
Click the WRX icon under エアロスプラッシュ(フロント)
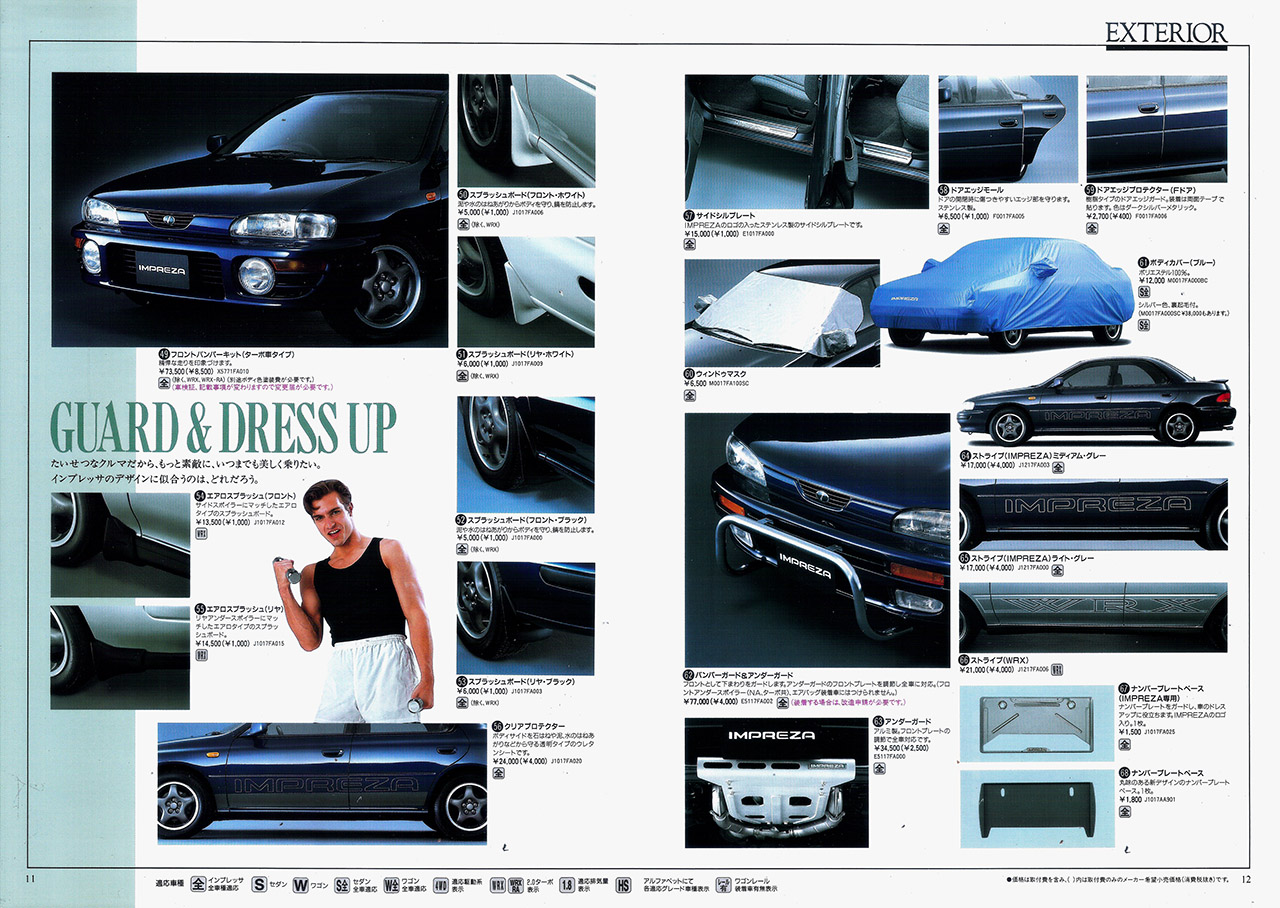(x=200, y=534)
